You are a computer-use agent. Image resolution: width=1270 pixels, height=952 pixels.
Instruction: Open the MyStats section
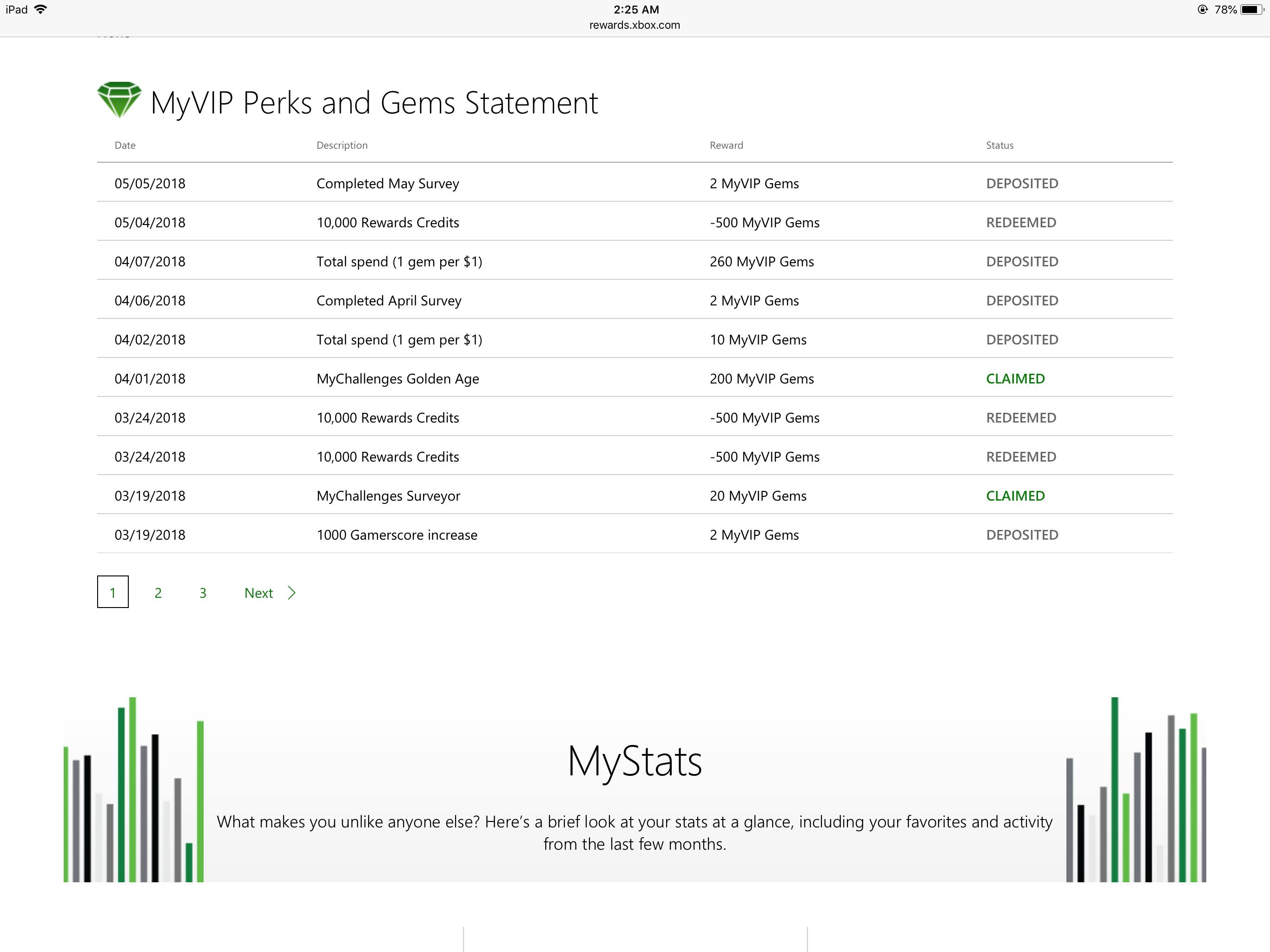coord(635,759)
